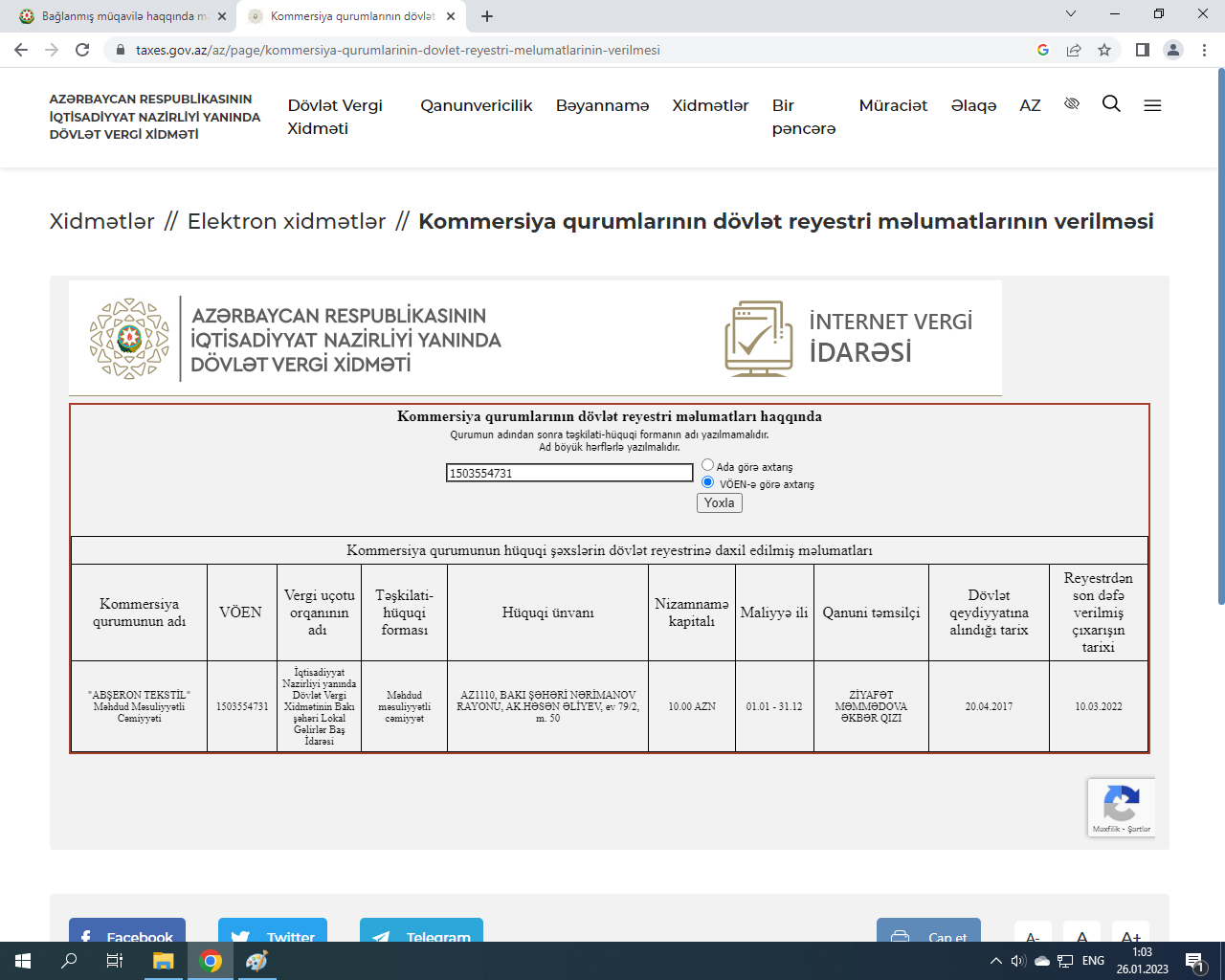Click the VÖEN search input field
The width and height of the screenshot is (1225, 980).
click(569, 473)
